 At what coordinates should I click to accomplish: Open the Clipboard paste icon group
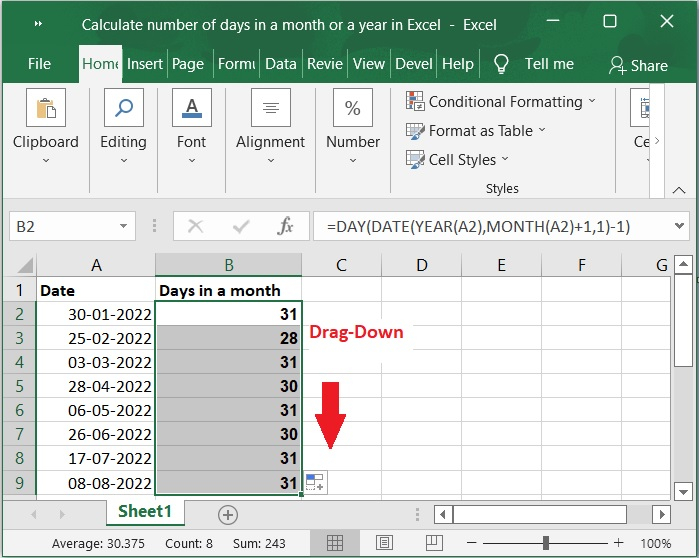(45, 108)
